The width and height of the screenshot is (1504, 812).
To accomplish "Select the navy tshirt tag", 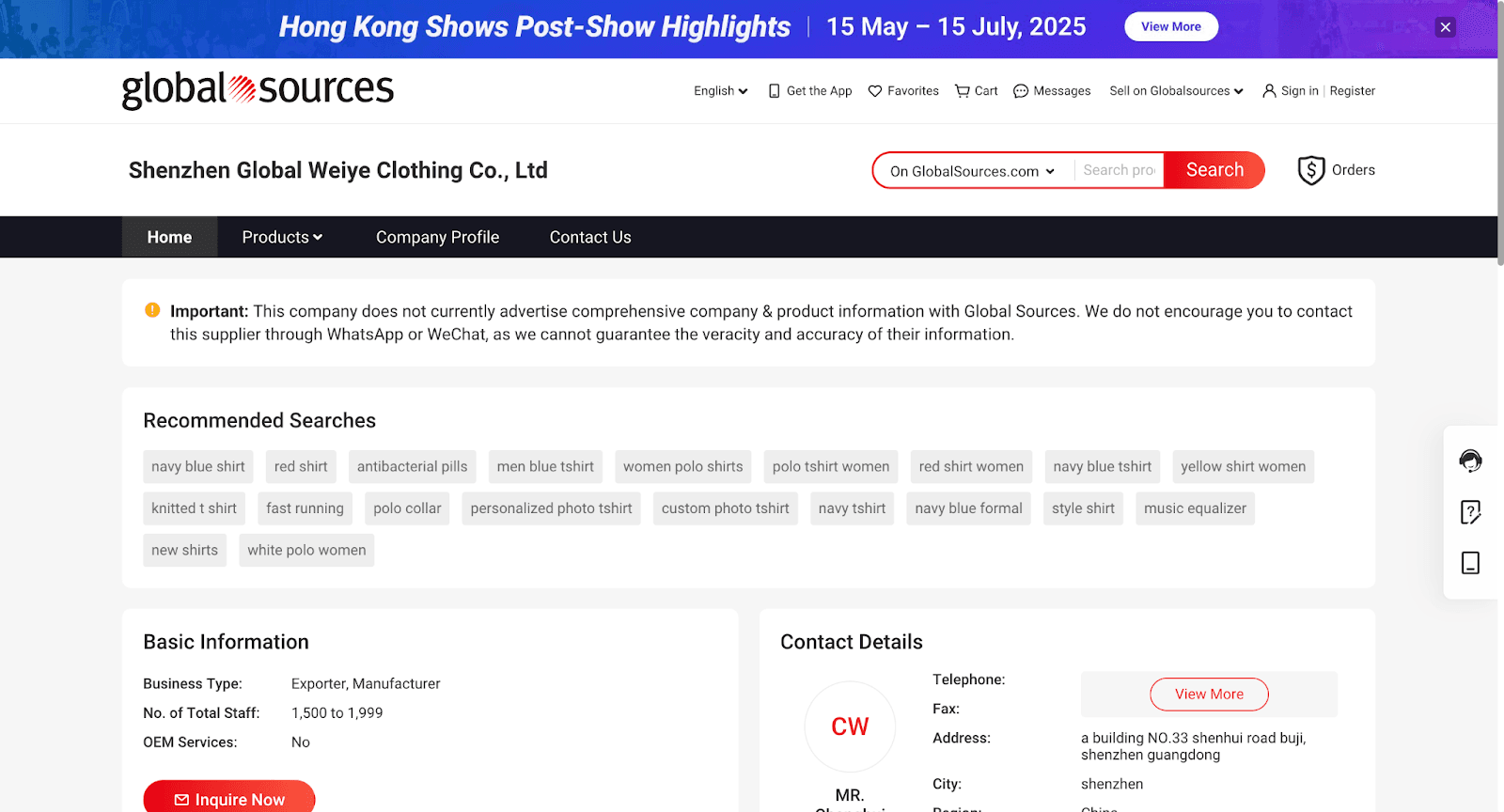I will (x=852, y=508).
